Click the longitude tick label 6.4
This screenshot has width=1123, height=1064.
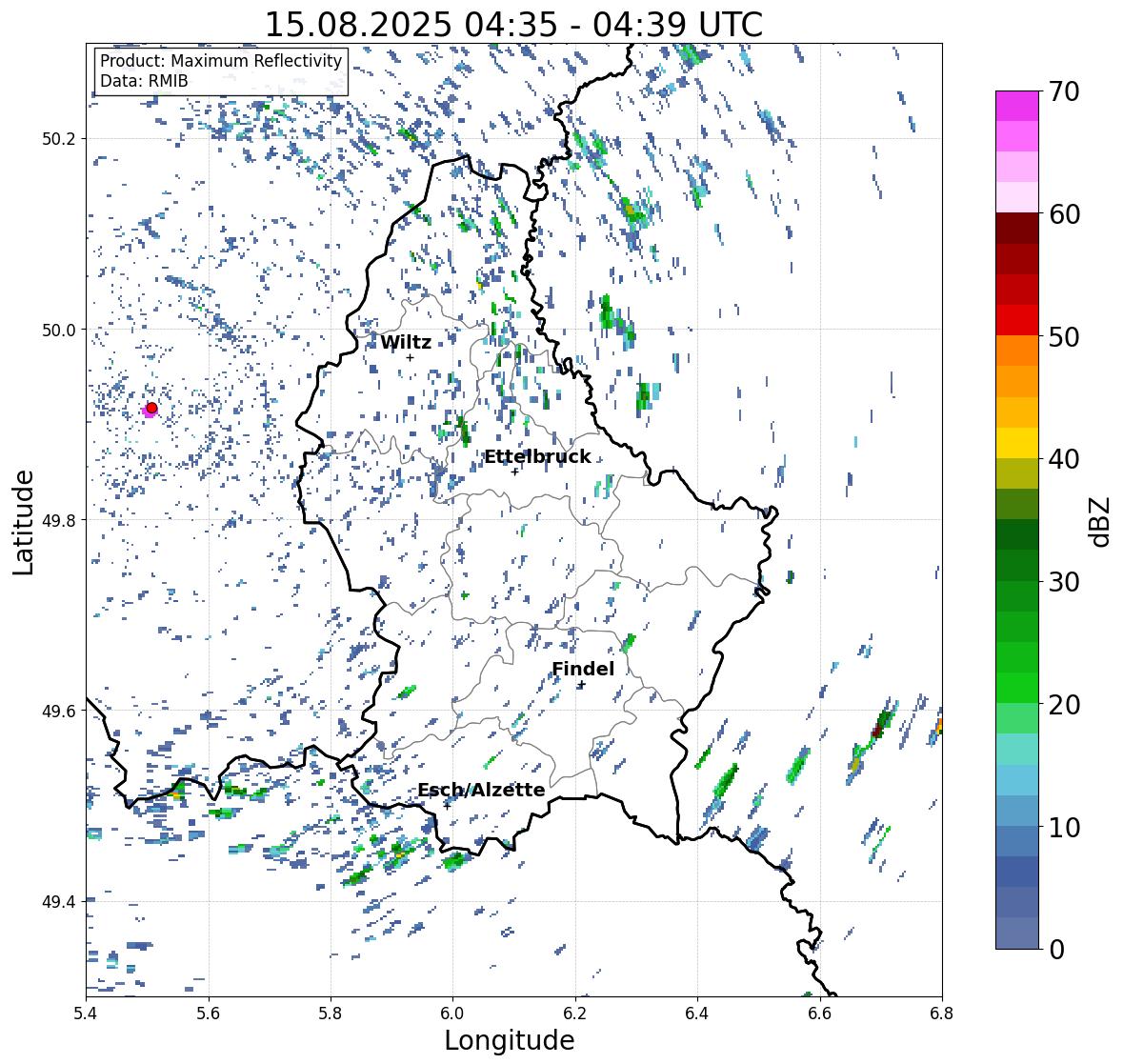click(x=697, y=1014)
